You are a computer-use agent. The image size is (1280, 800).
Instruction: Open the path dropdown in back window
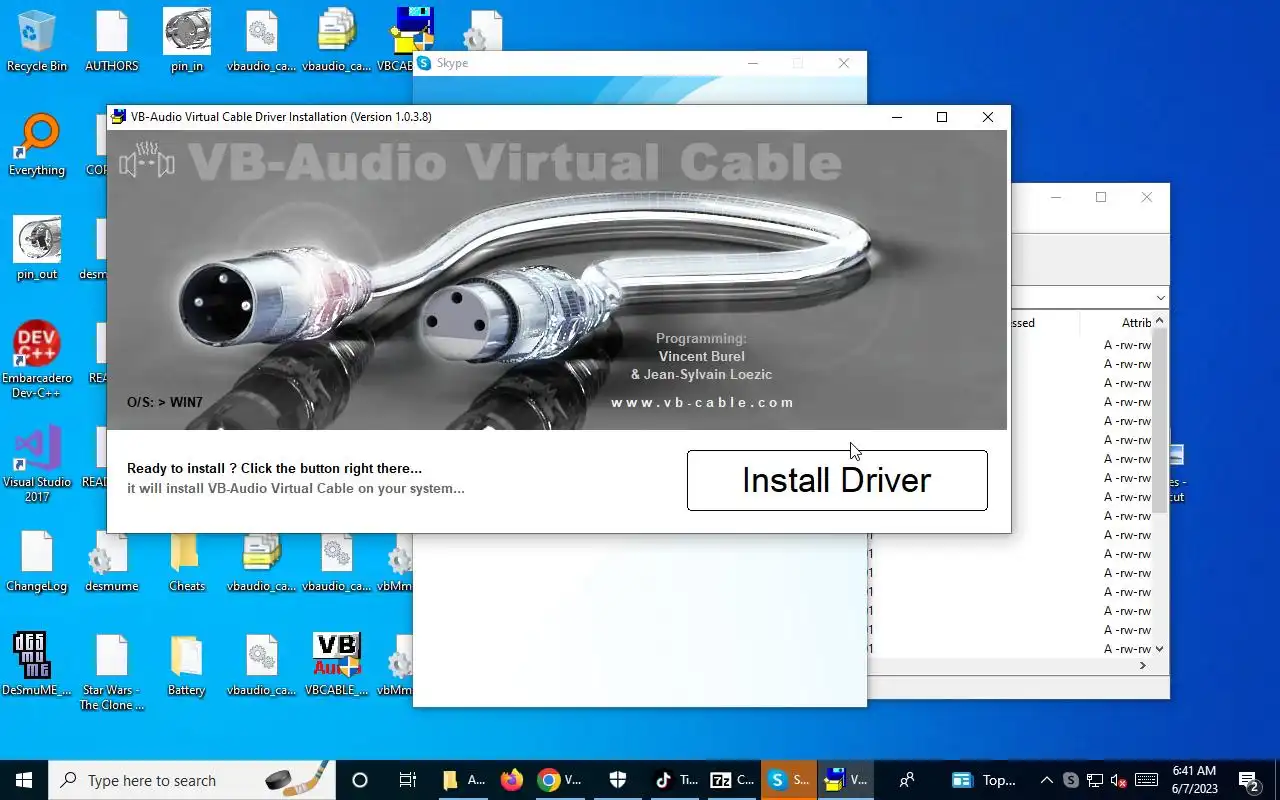[x=1160, y=298]
